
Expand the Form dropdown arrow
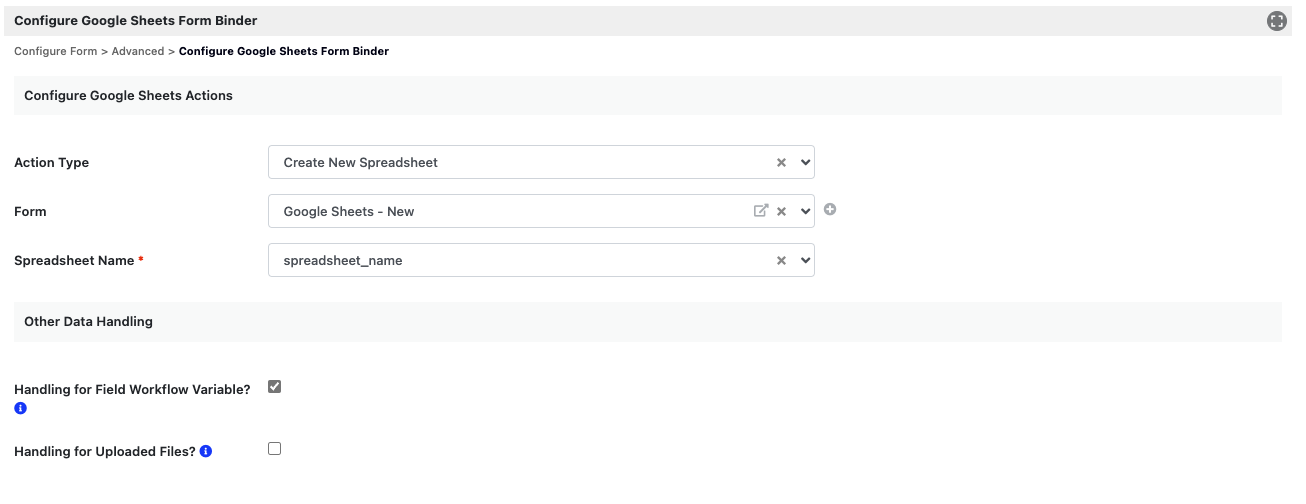(805, 212)
